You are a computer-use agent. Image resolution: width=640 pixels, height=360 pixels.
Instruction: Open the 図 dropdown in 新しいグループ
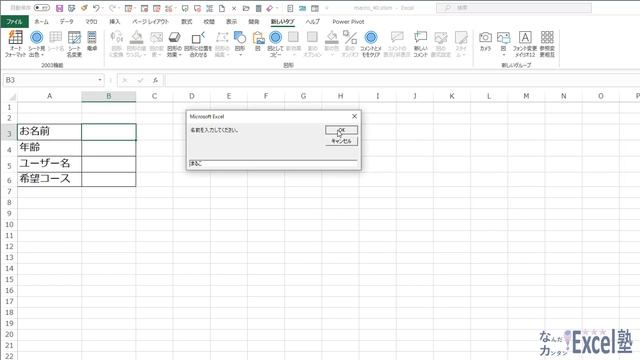pos(503,44)
